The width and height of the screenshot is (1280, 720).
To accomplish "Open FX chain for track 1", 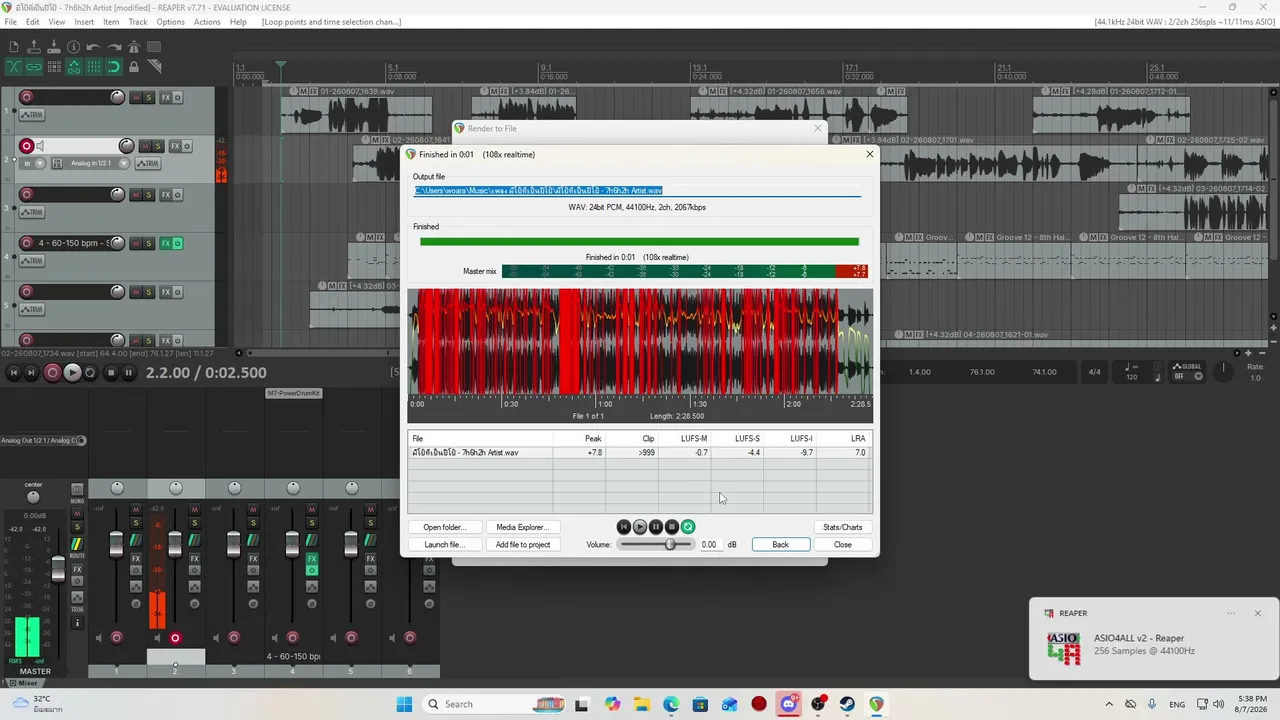I will click(165, 97).
